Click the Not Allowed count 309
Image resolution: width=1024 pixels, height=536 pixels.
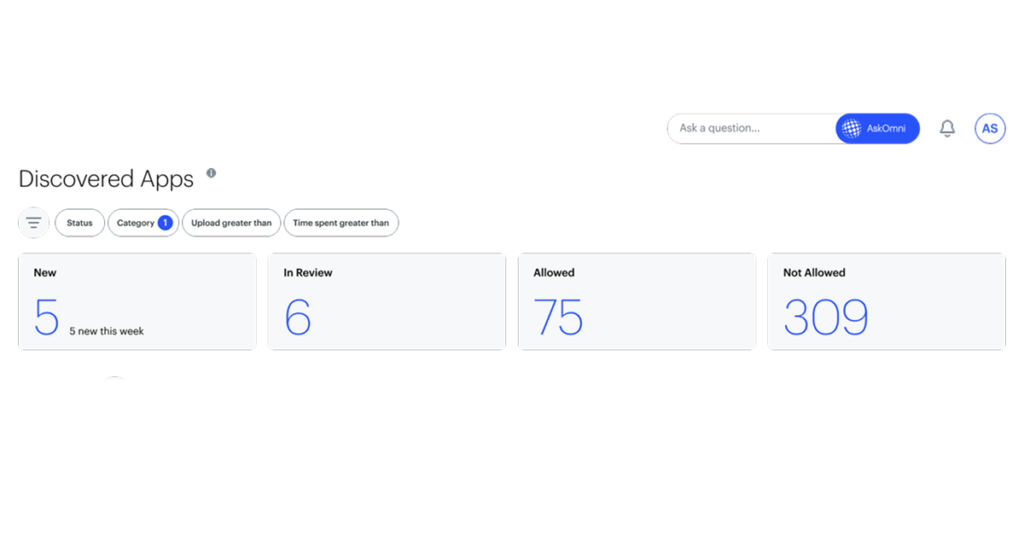click(x=826, y=317)
